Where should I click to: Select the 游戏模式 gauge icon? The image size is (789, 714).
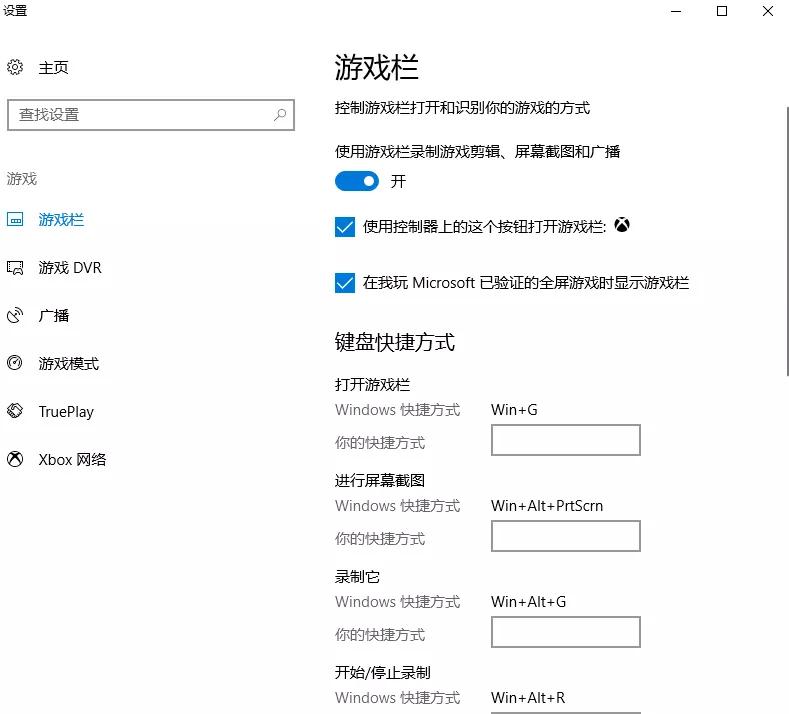pos(15,363)
